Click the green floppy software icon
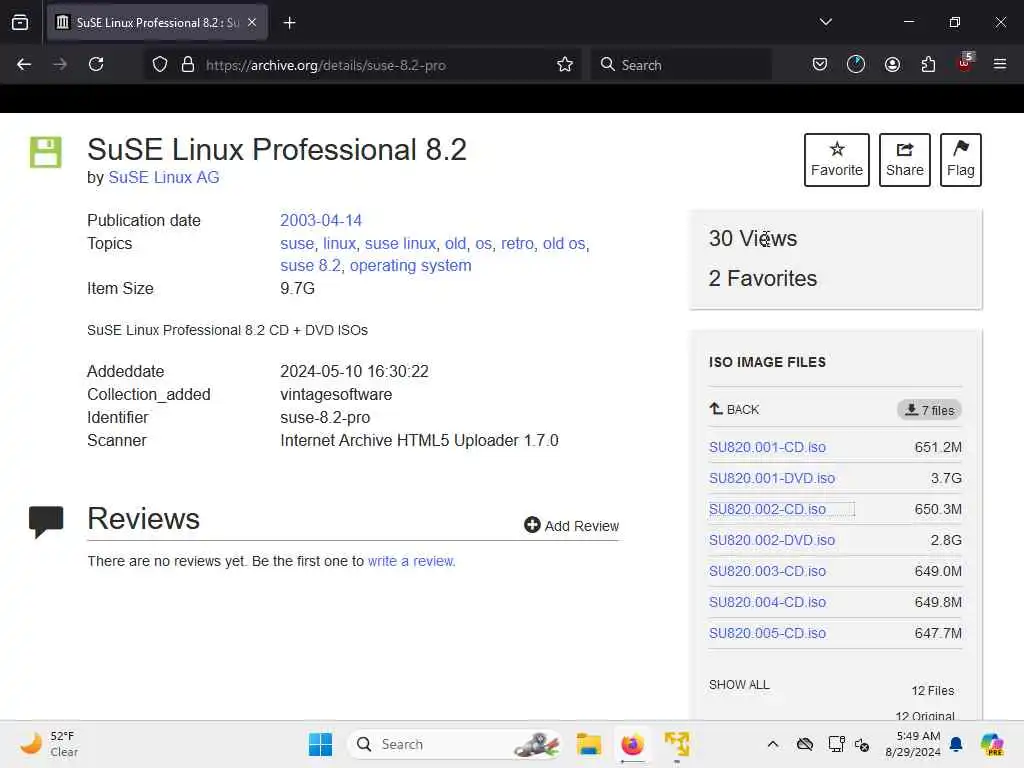The height and width of the screenshot is (768, 1024). (46, 152)
